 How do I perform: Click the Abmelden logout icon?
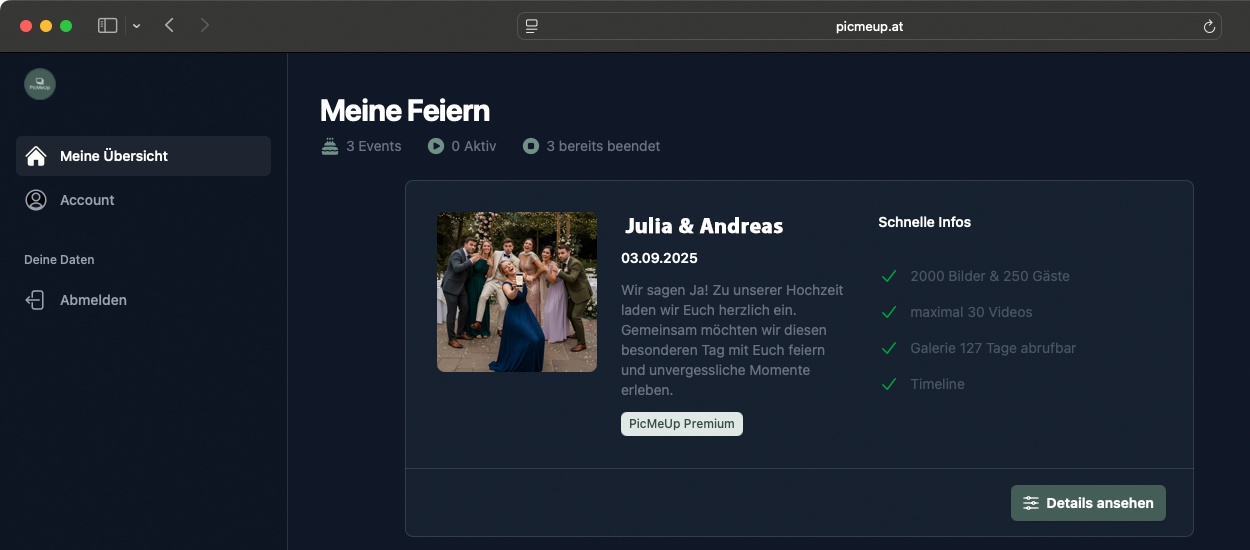pos(36,300)
